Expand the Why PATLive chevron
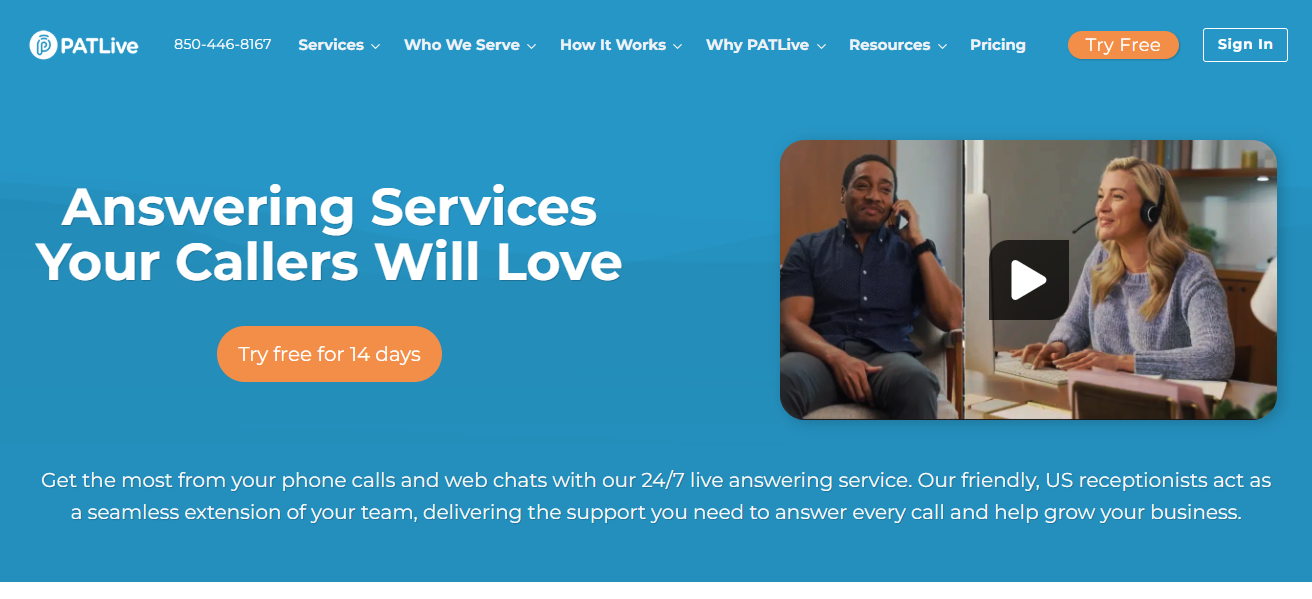The height and width of the screenshot is (599, 1312). coord(820,46)
